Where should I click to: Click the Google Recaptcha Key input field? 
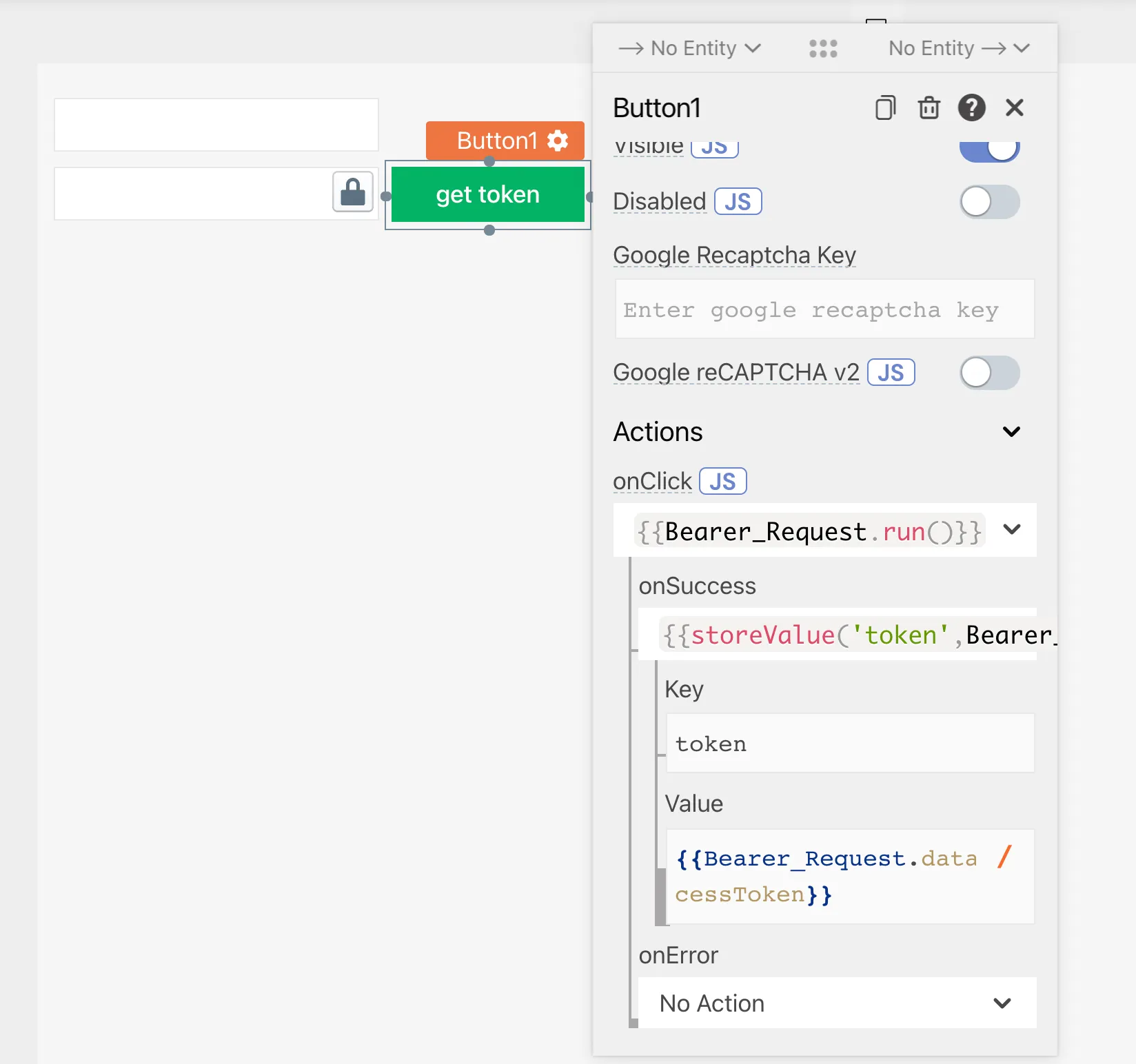tap(824, 309)
